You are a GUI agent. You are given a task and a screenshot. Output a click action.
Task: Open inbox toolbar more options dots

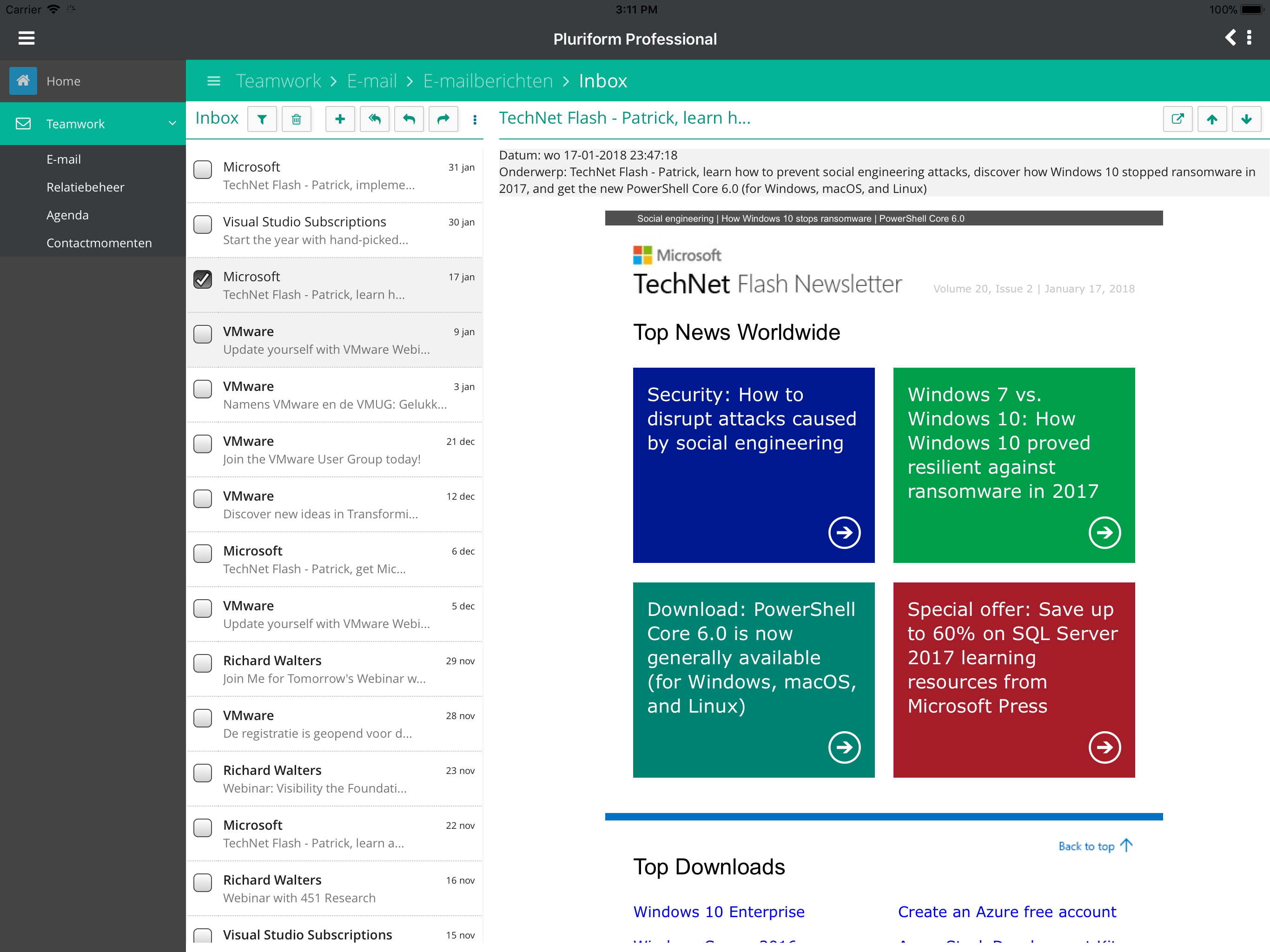tap(475, 119)
